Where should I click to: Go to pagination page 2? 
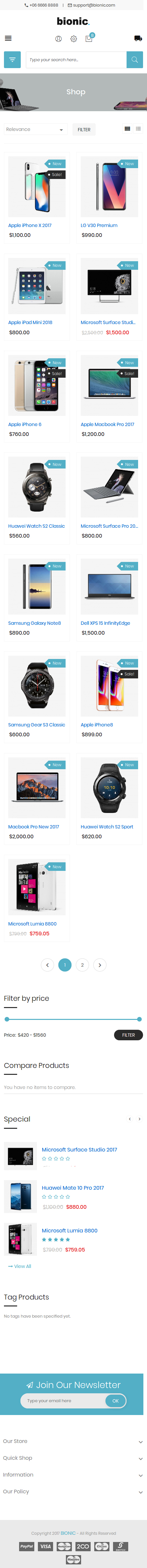click(x=82, y=965)
